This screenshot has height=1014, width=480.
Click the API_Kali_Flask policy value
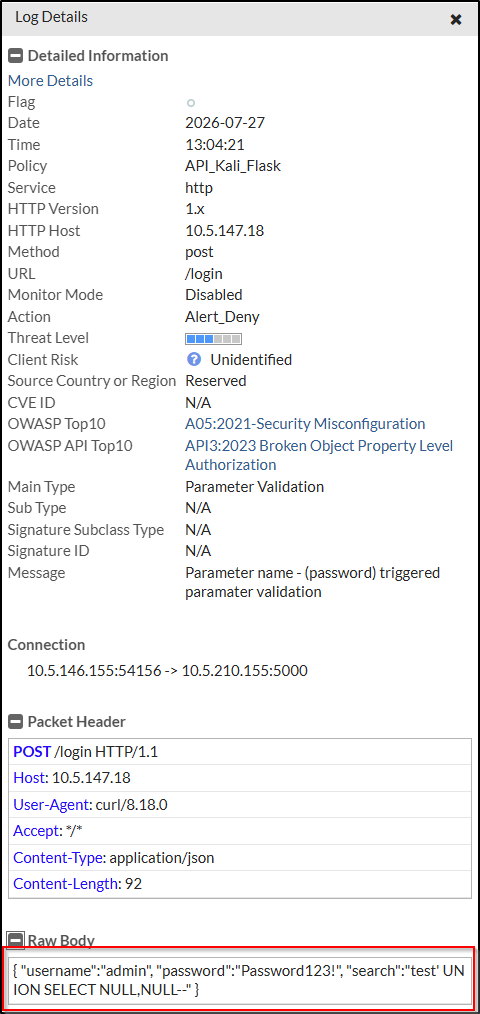point(233,166)
